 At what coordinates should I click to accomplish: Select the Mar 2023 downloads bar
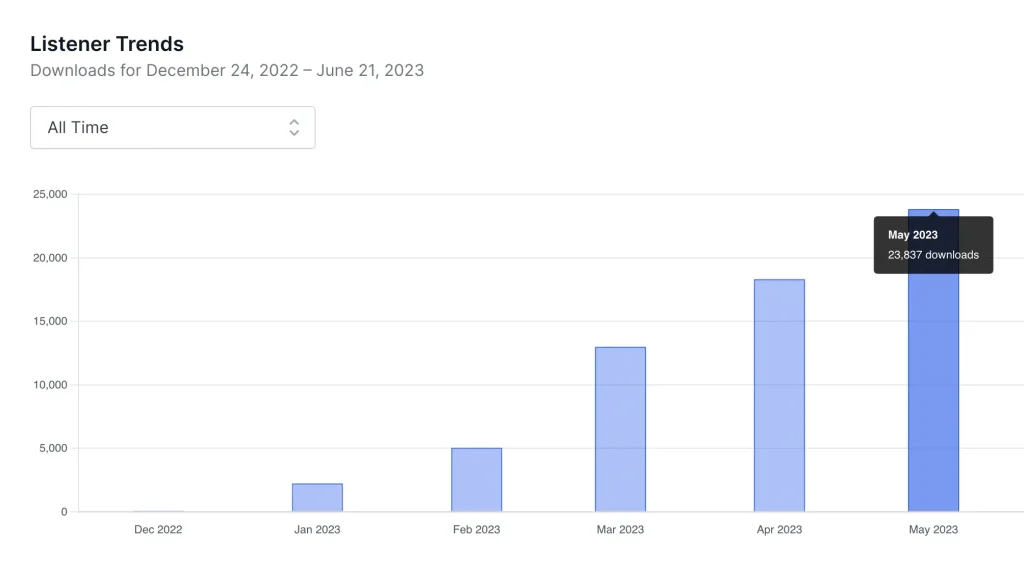620,430
